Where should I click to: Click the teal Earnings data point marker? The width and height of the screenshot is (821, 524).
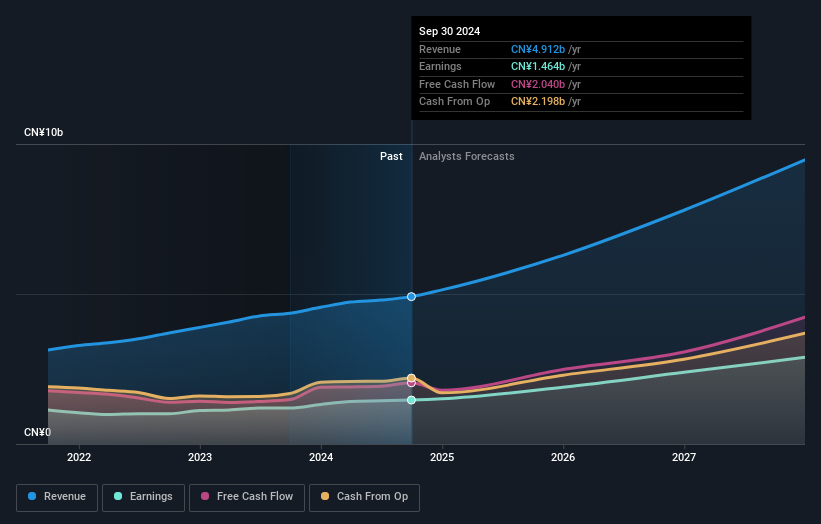[412, 400]
